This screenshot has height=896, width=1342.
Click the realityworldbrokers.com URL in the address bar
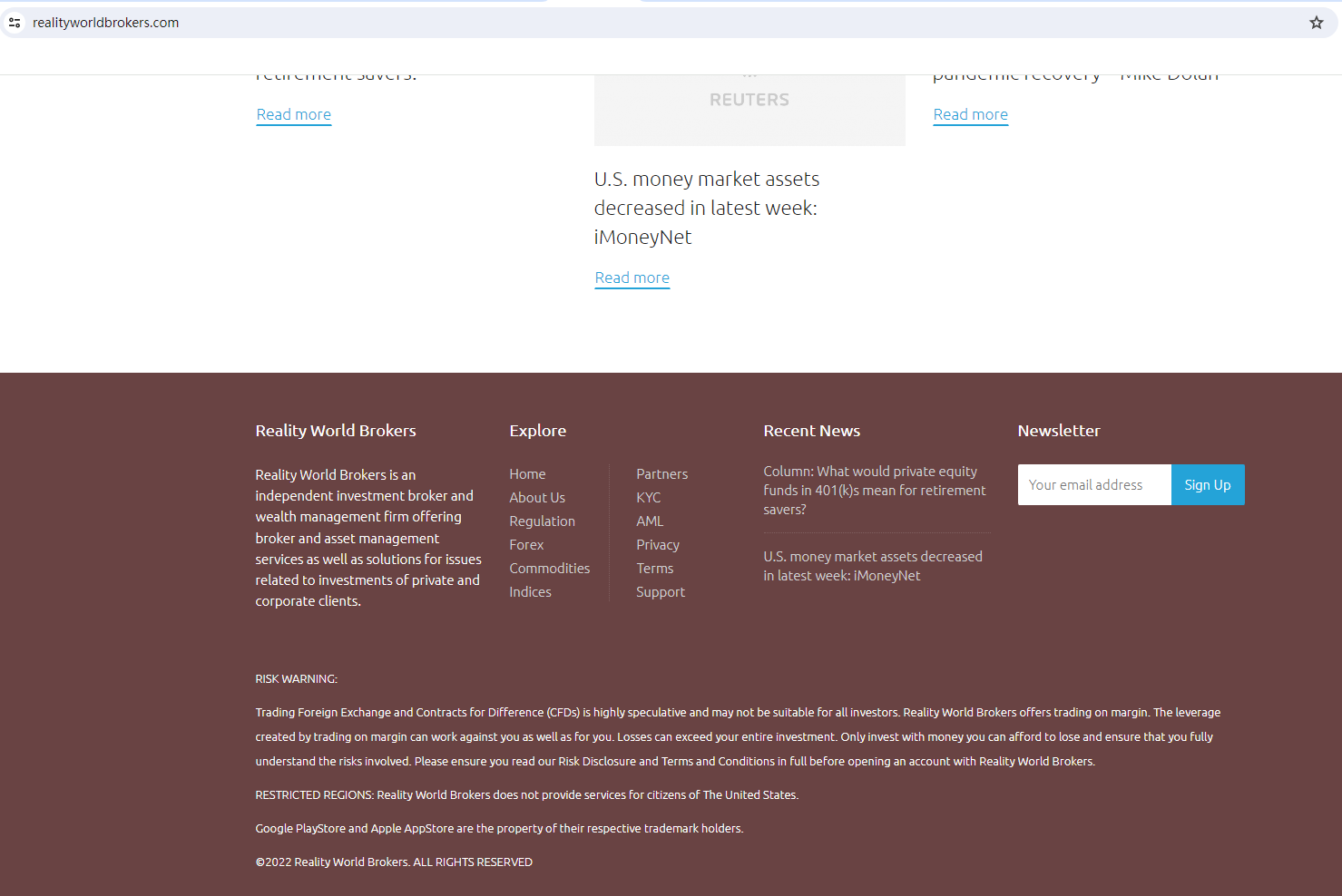click(105, 23)
